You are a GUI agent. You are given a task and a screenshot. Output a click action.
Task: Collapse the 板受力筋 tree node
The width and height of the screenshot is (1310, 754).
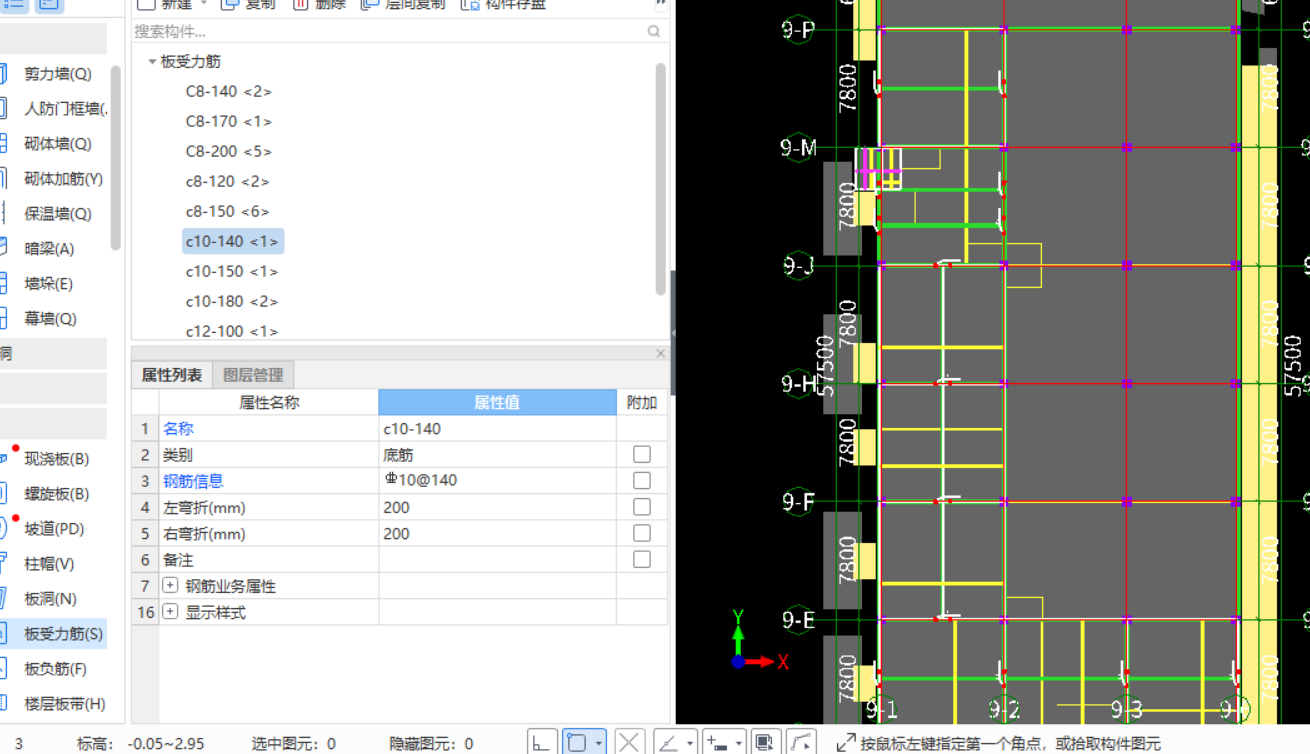tap(152, 62)
